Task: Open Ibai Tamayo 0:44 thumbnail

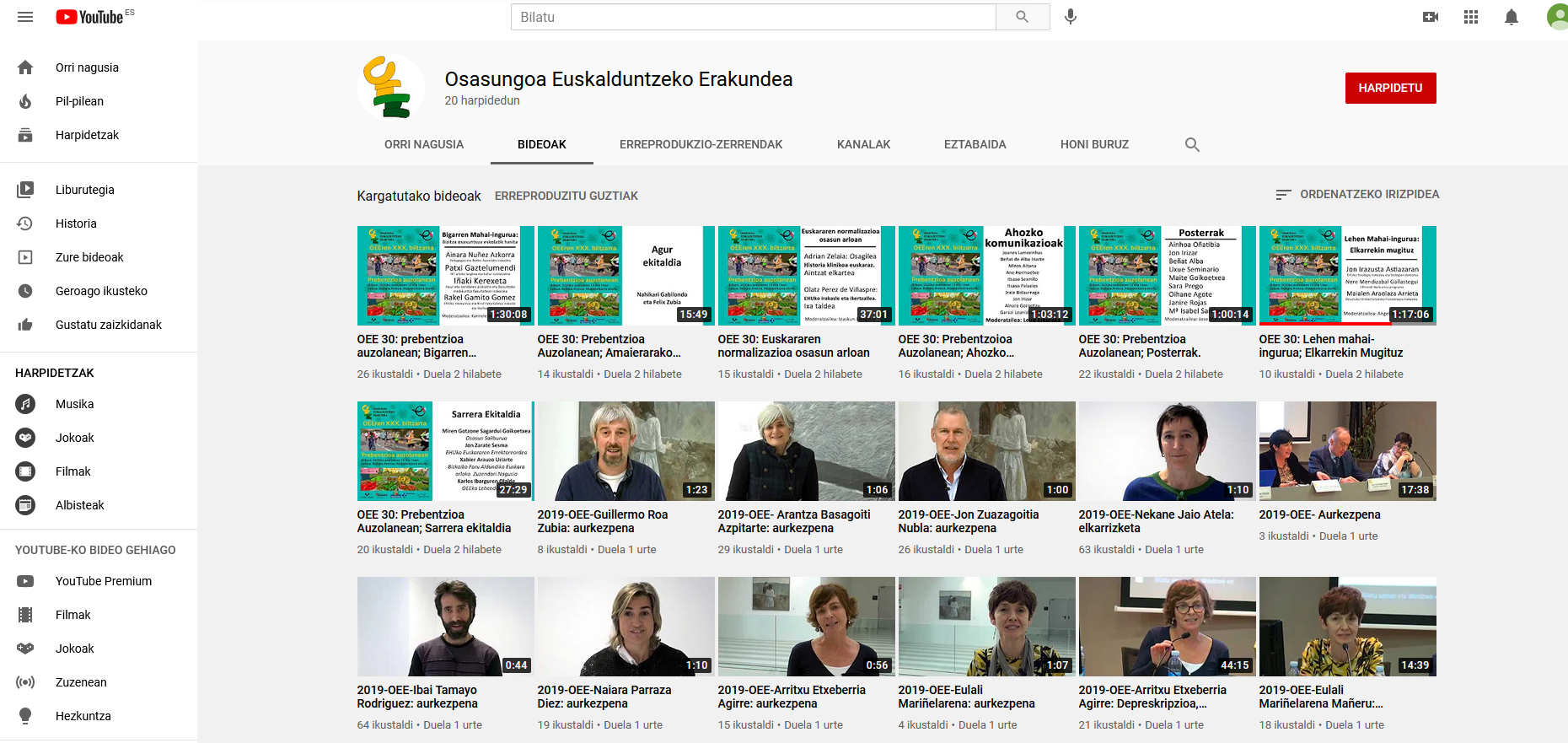Action: [x=446, y=627]
